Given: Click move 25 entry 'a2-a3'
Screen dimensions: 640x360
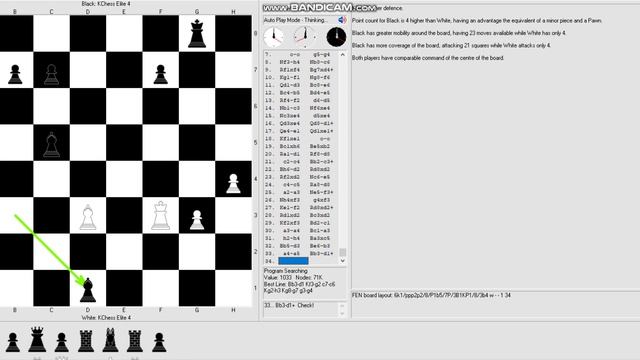Looking at the screenshot, I should click(x=291, y=192).
